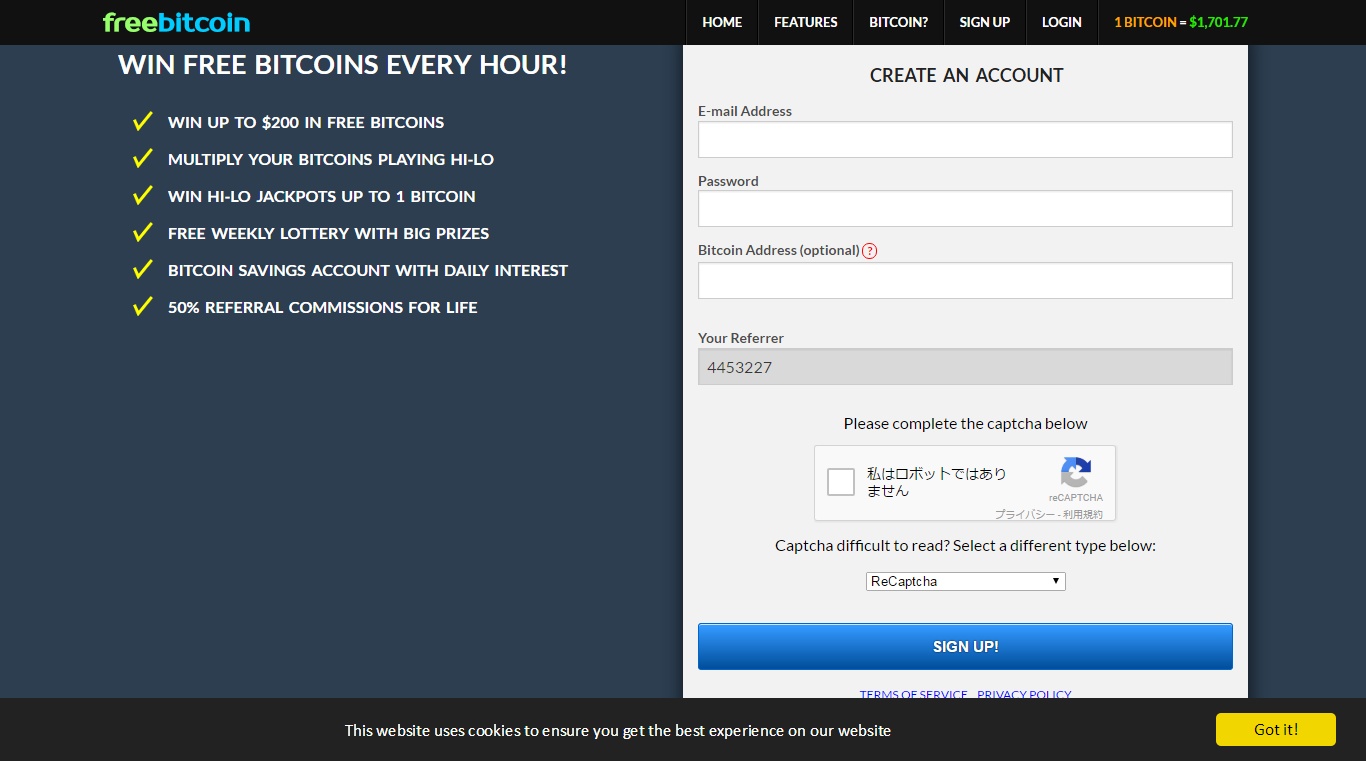Click the blue SIGN UP! button
1366x761 pixels.
(965, 646)
